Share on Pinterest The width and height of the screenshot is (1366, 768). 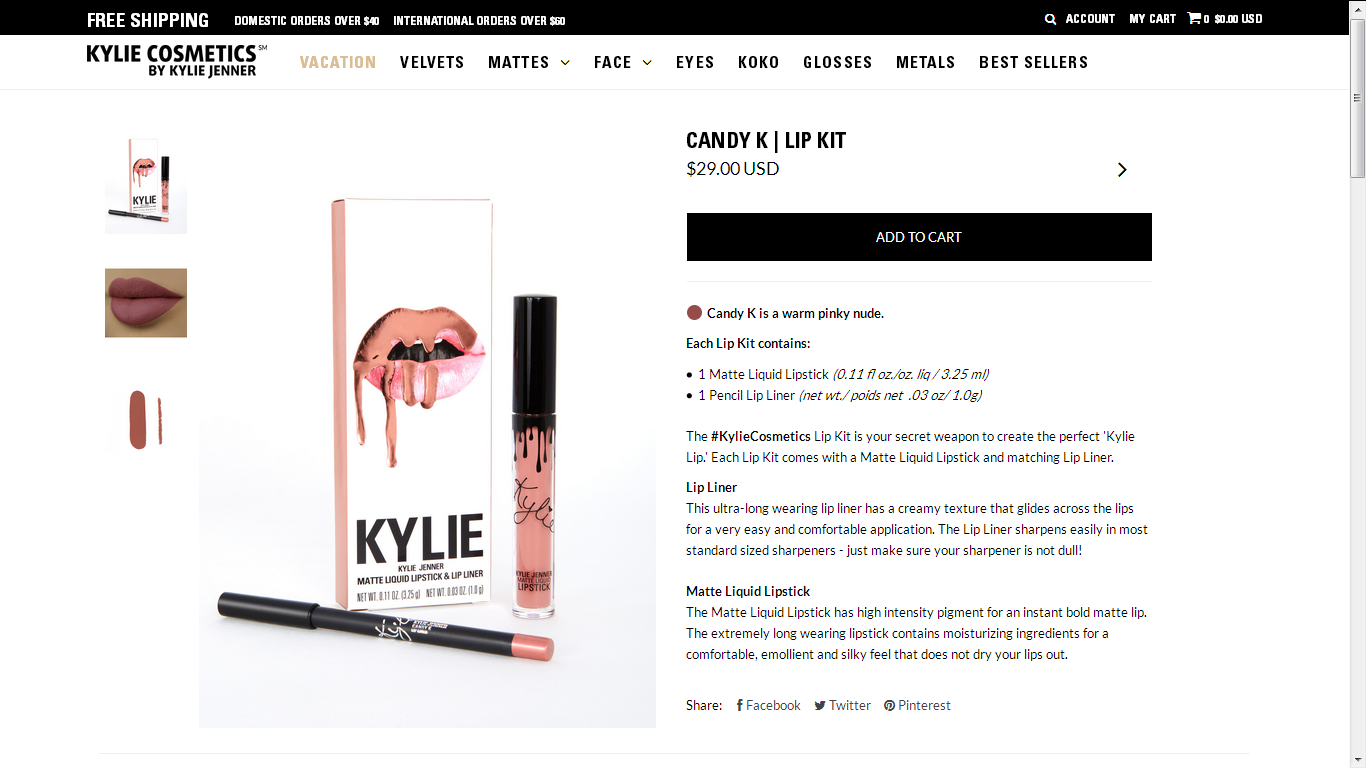[x=917, y=705]
